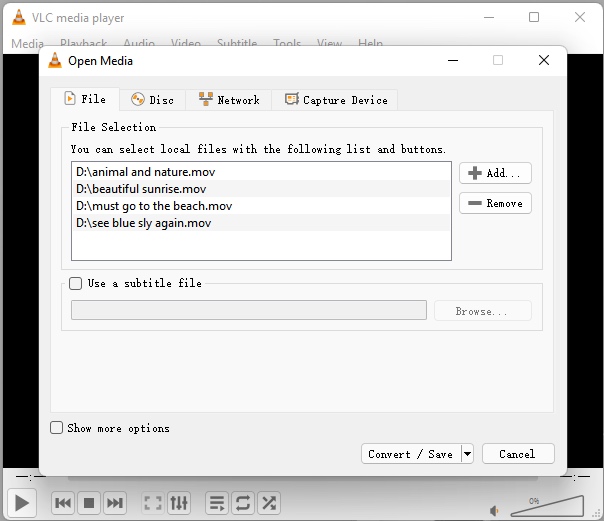This screenshot has height=521, width=604.
Task: Click the Stop playback button
Action: click(x=89, y=503)
